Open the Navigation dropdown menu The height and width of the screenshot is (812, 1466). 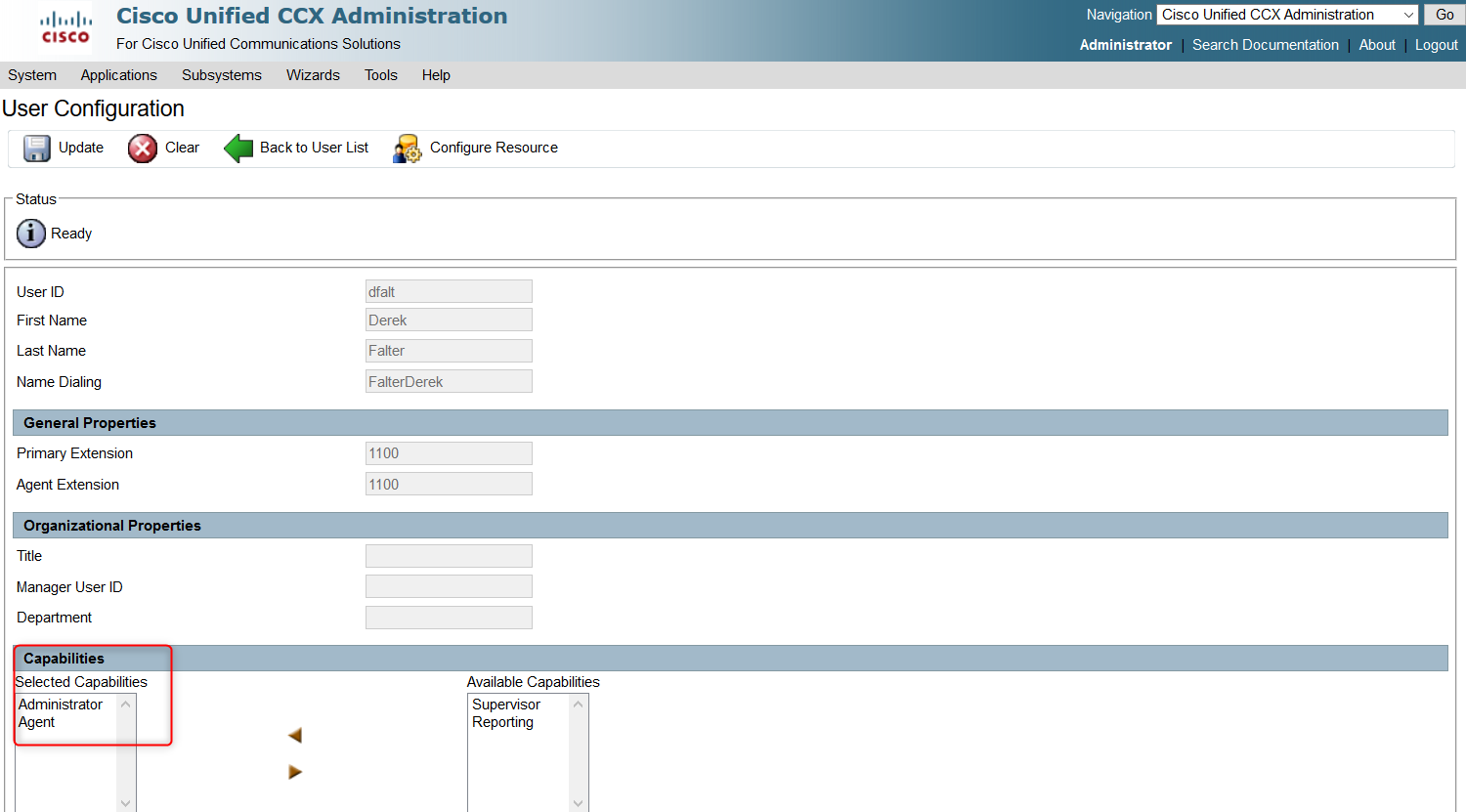pyautogui.click(x=1407, y=14)
